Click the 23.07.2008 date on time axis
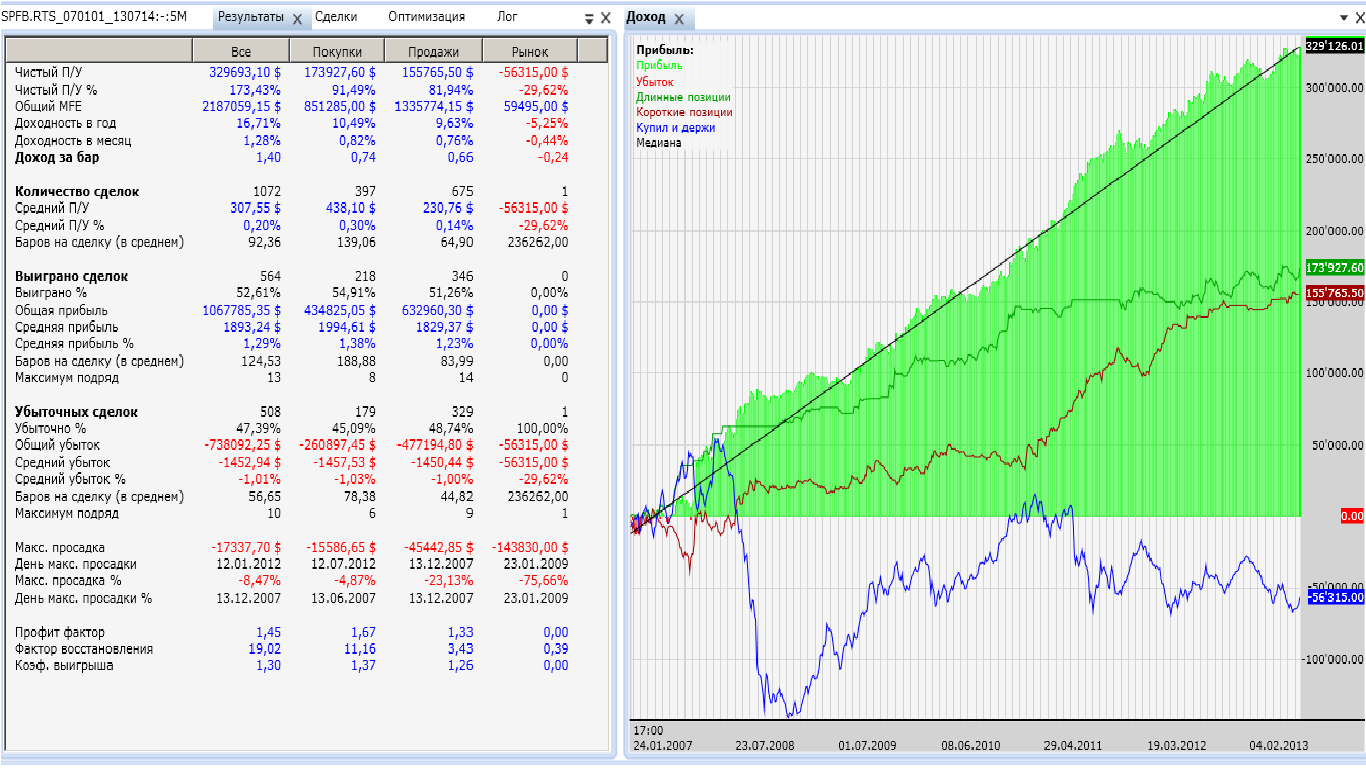 tap(766, 745)
